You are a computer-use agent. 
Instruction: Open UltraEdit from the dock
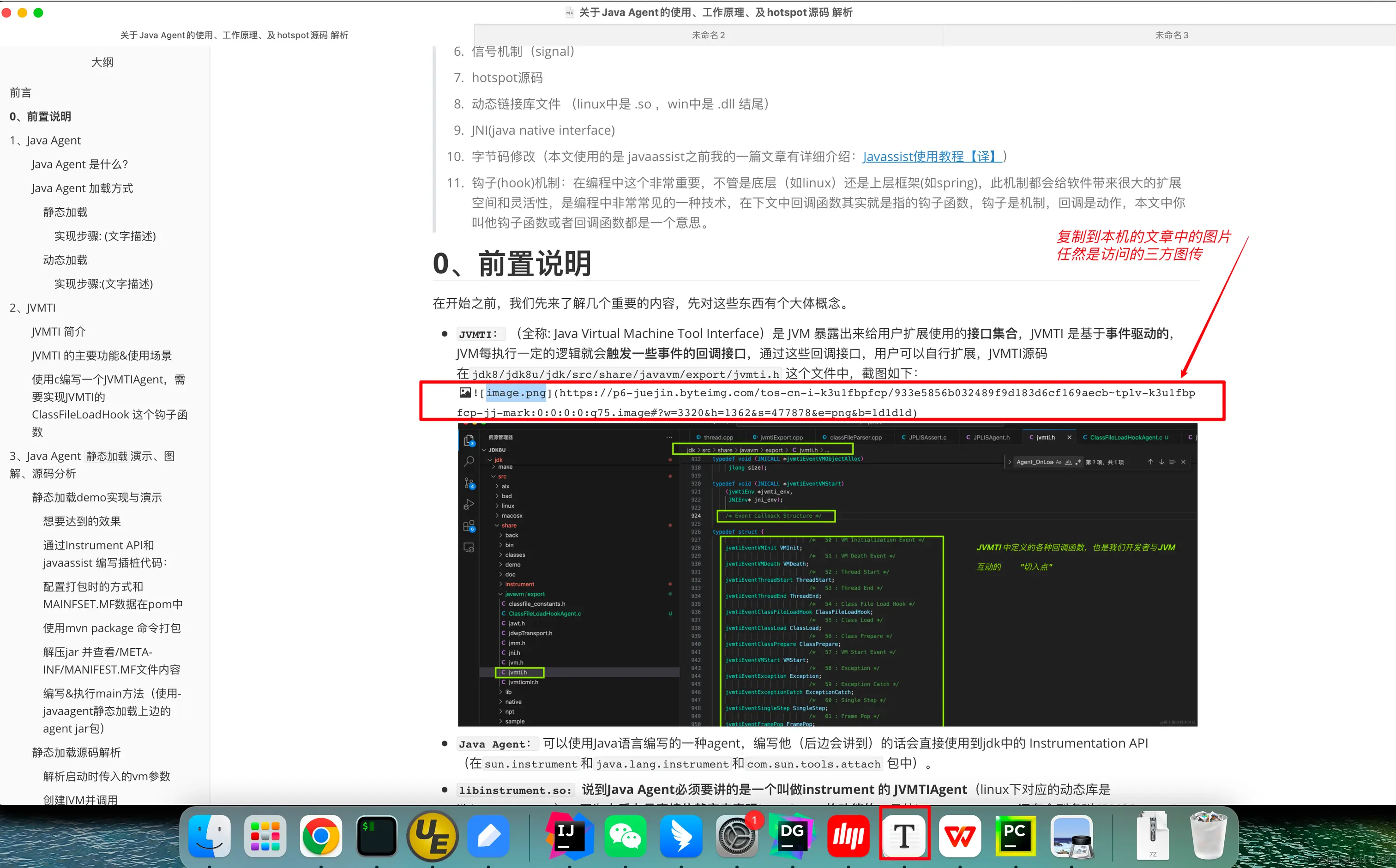(432, 836)
